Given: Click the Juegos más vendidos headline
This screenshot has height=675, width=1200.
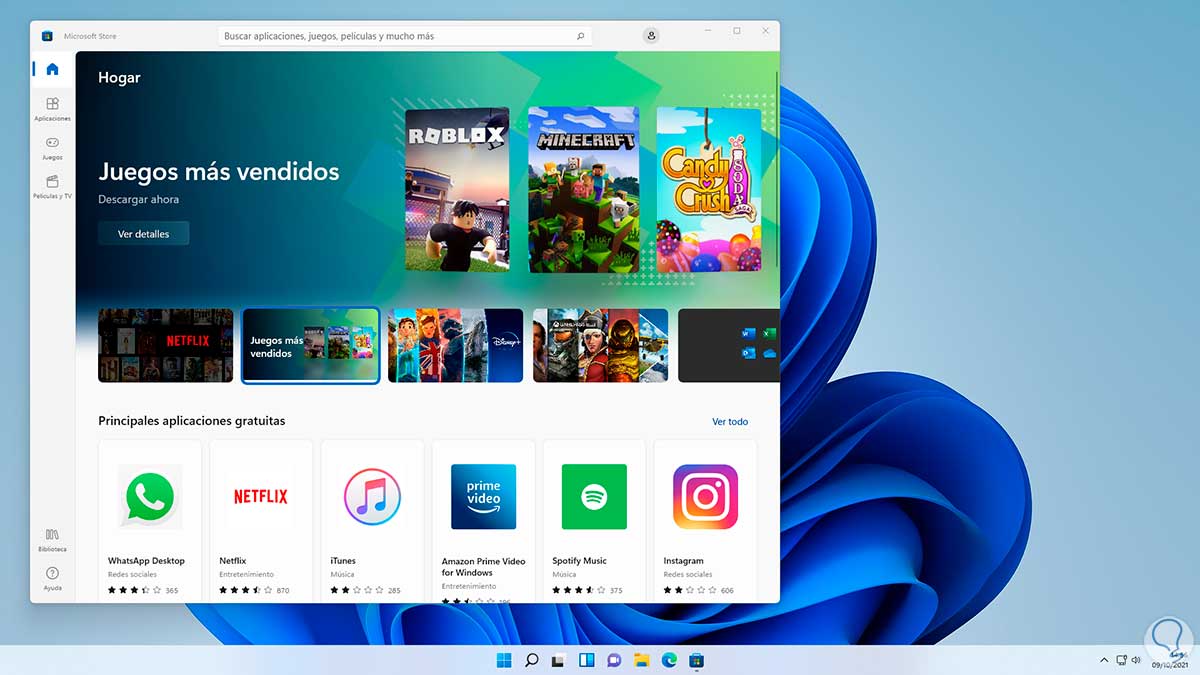Looking at the screenshot, I should [x=219, y=172].
